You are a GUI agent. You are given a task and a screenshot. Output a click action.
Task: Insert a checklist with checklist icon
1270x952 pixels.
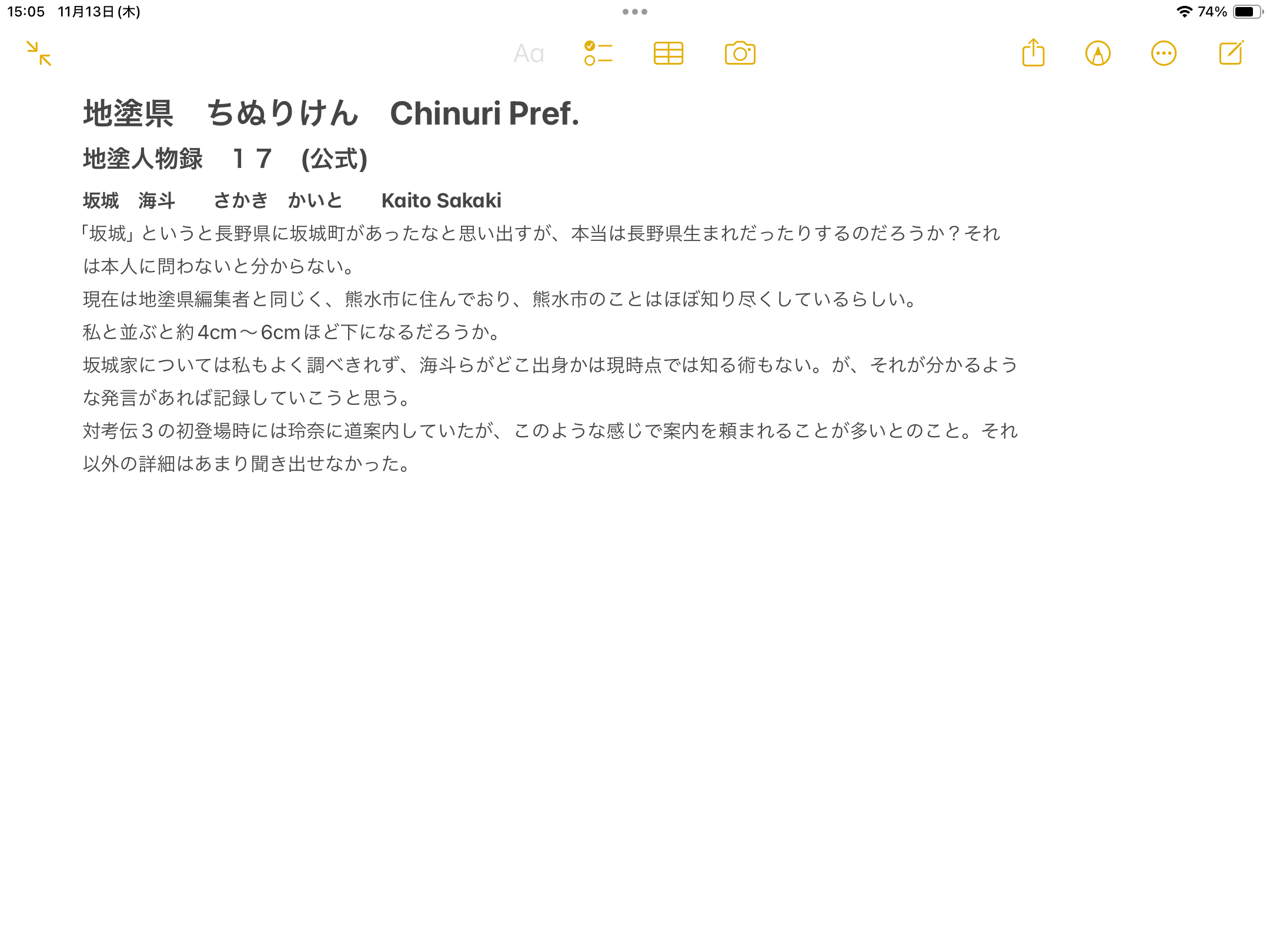[x=598, y=53]
